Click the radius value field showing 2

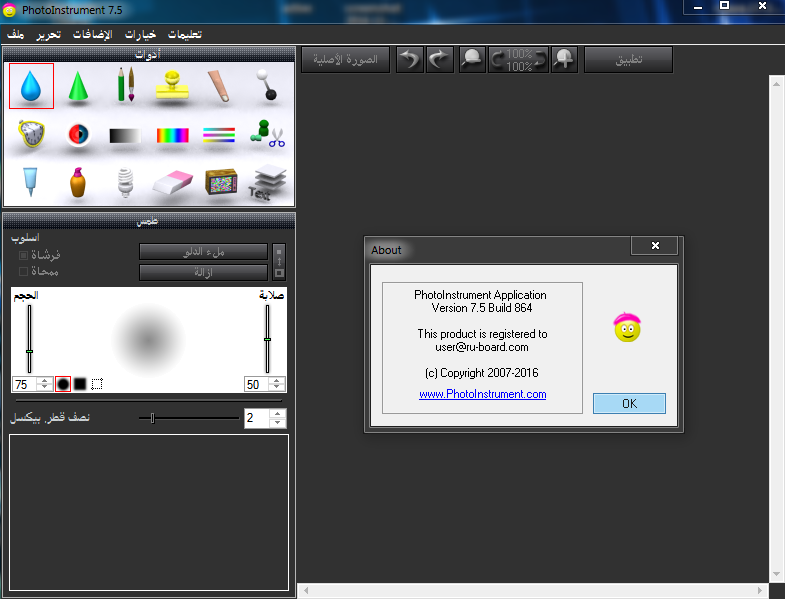(256, 418)
